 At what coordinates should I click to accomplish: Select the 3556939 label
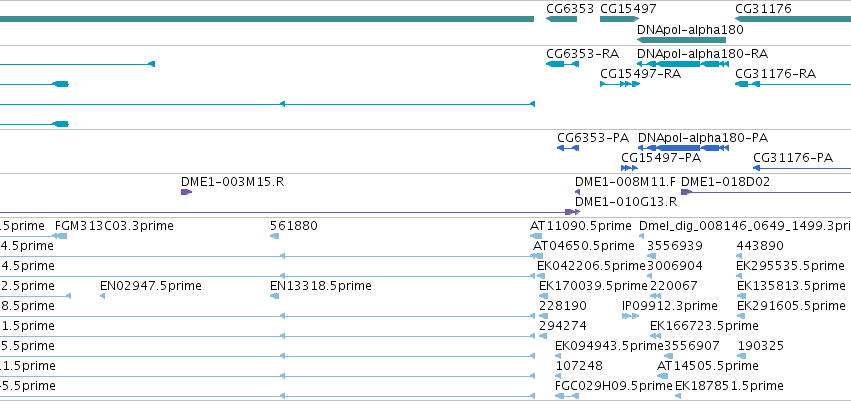[675, 246]
